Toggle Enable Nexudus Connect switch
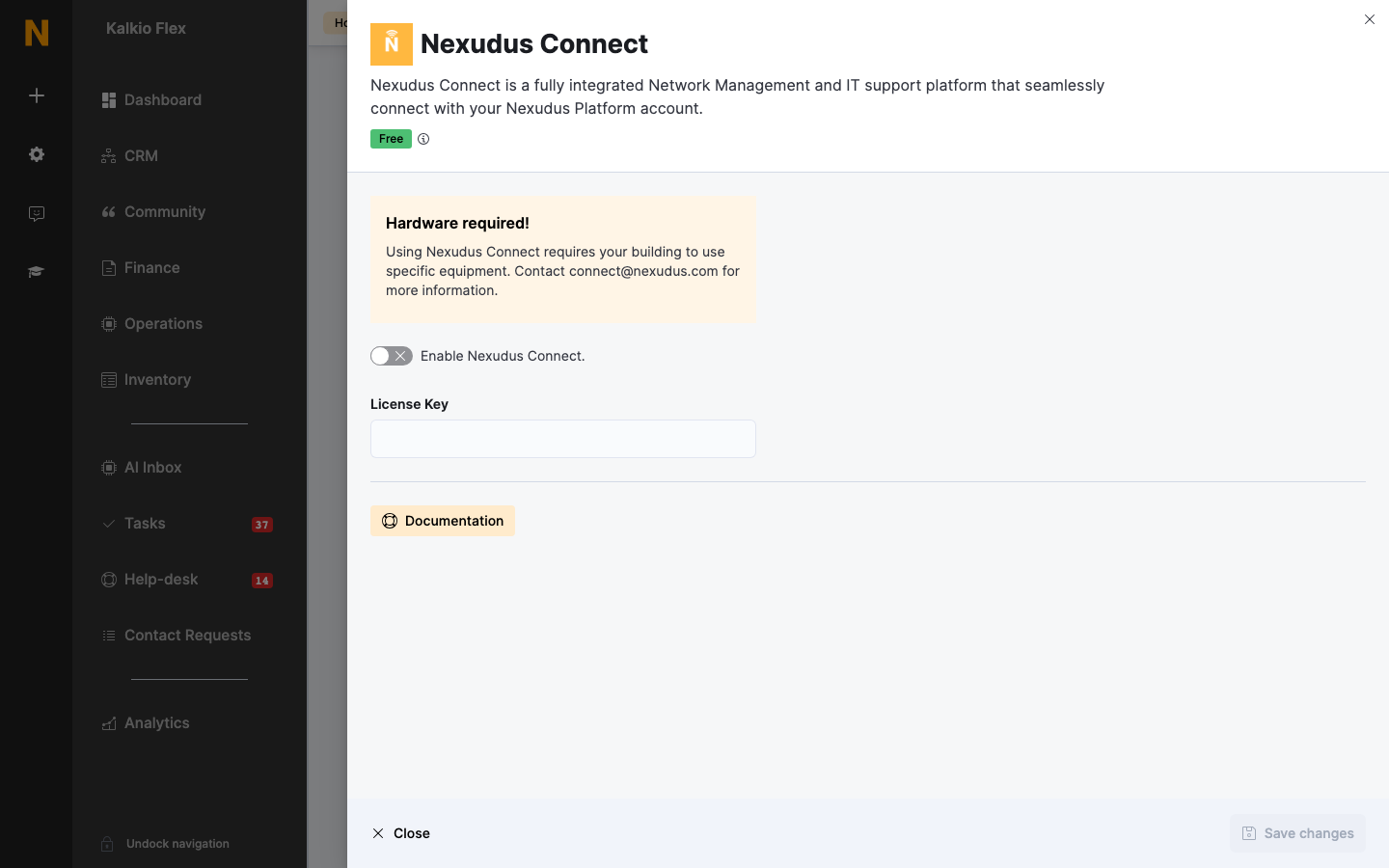The height and width of the screenshot is (868, 1389). [x=392, y=356]
